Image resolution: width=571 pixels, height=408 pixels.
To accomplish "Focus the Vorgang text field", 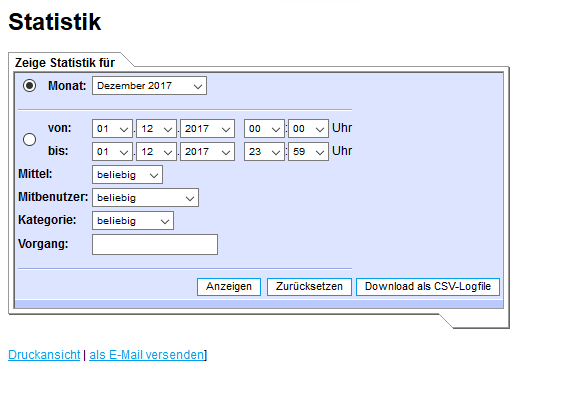I will pos(155,244).
